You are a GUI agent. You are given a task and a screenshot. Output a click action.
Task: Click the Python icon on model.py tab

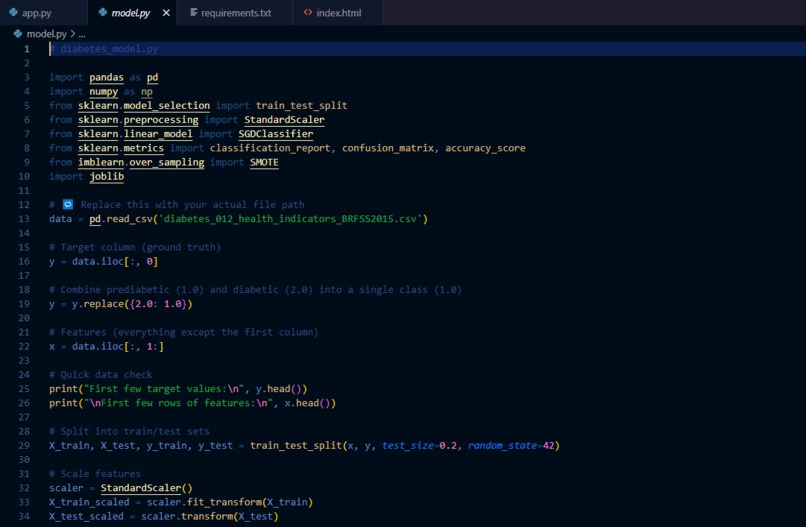click(x=103, y=12)
